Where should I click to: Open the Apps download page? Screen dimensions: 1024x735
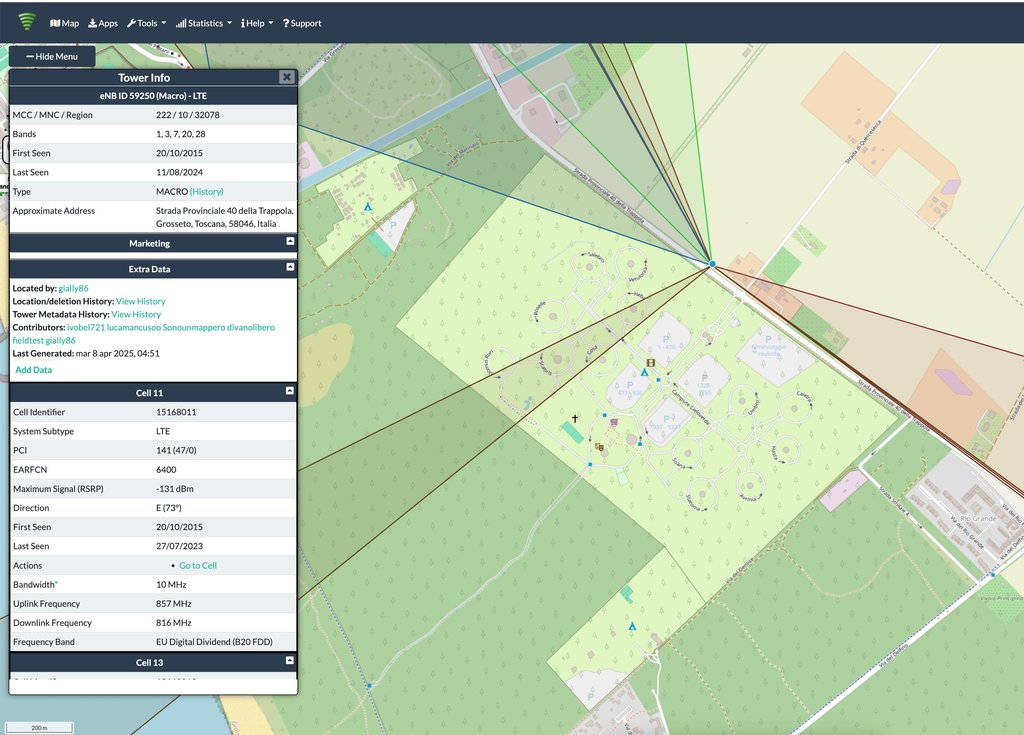[103, 23]
